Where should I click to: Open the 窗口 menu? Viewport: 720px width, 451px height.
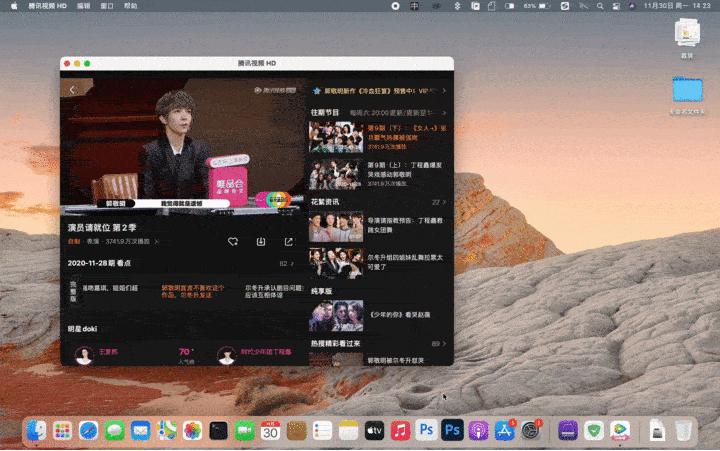(x=107, y=6)
